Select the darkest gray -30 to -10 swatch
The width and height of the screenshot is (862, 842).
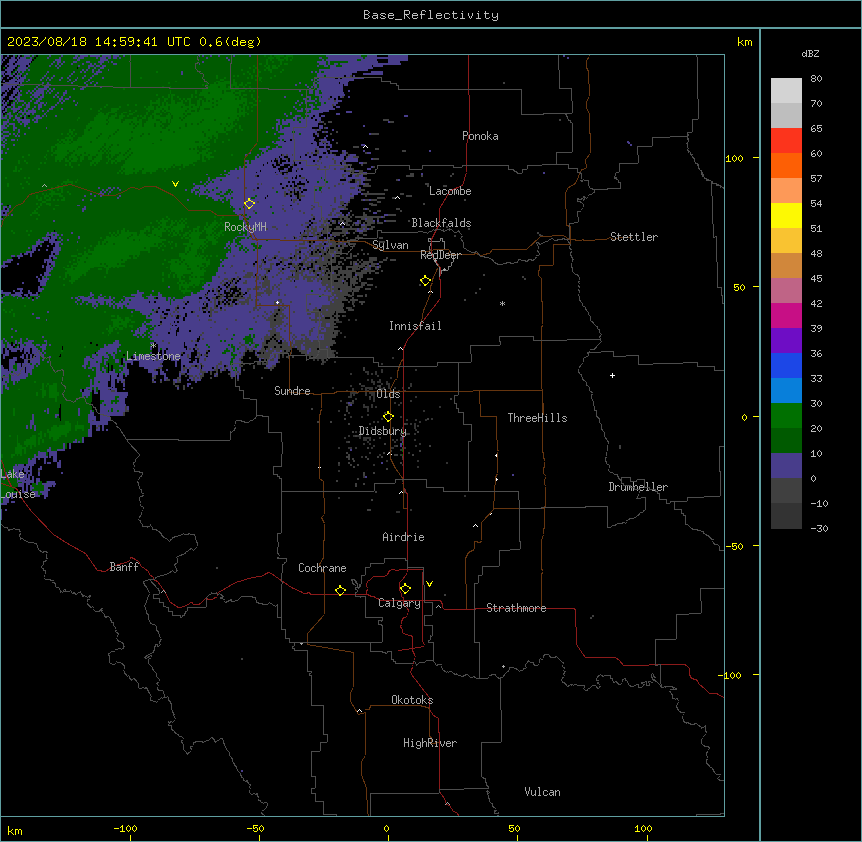click(x=786, y=516)
